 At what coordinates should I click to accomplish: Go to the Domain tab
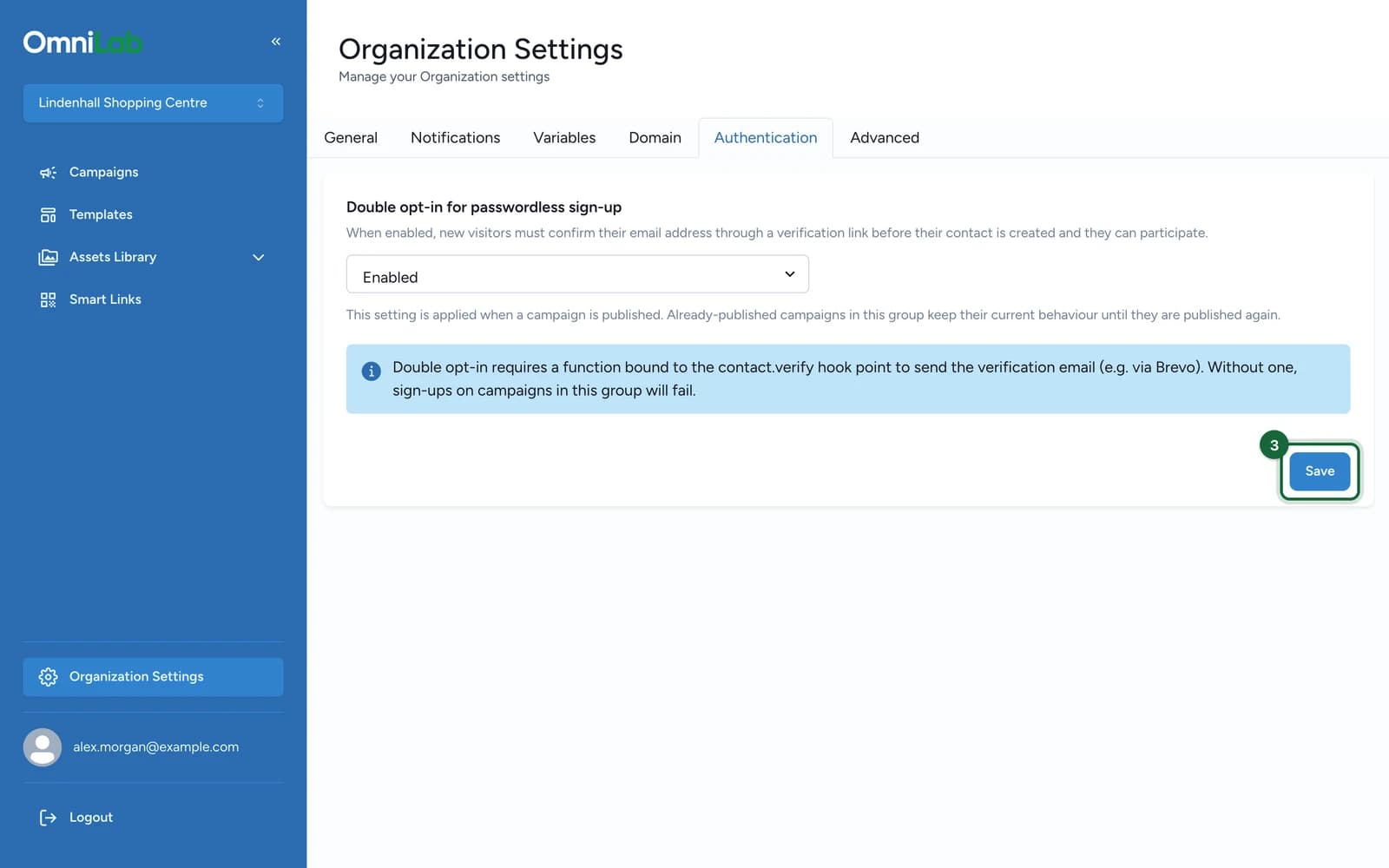655,138
